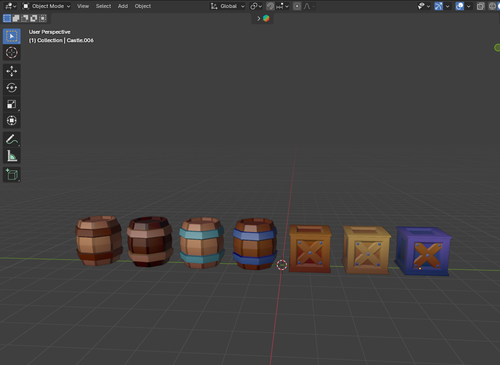Select the Scale tool
Image resolution: width=500 pixels, height=365 pixels.
(x=12, y=104)
